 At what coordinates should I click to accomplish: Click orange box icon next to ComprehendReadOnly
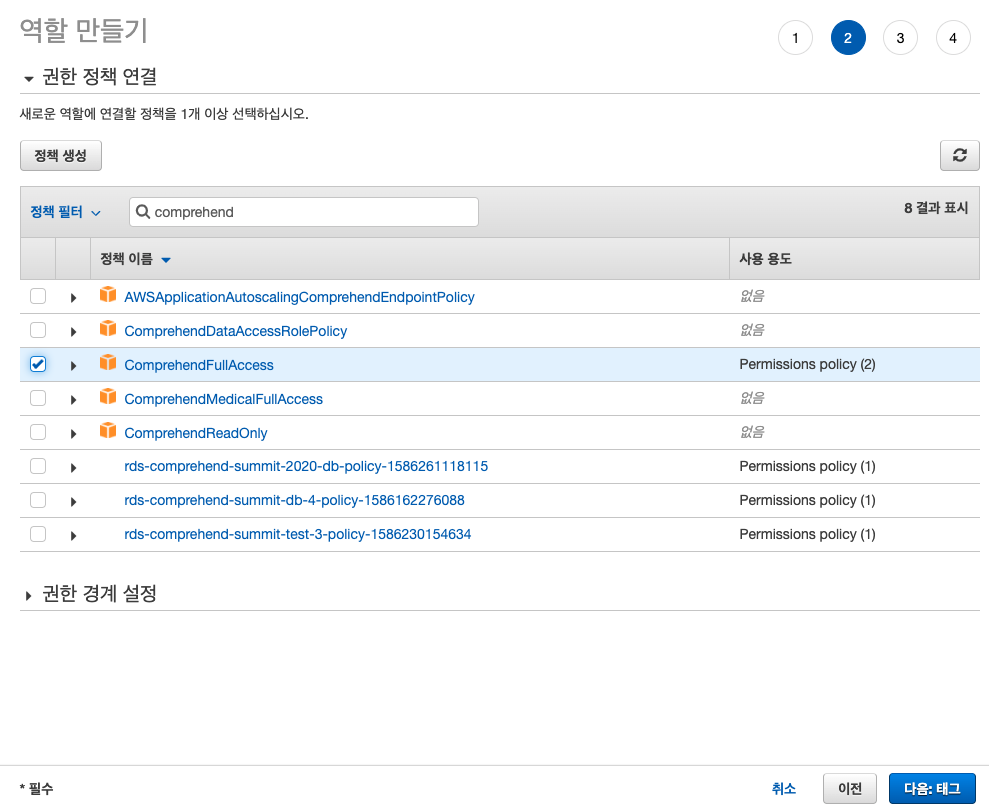tap(108, 432)
